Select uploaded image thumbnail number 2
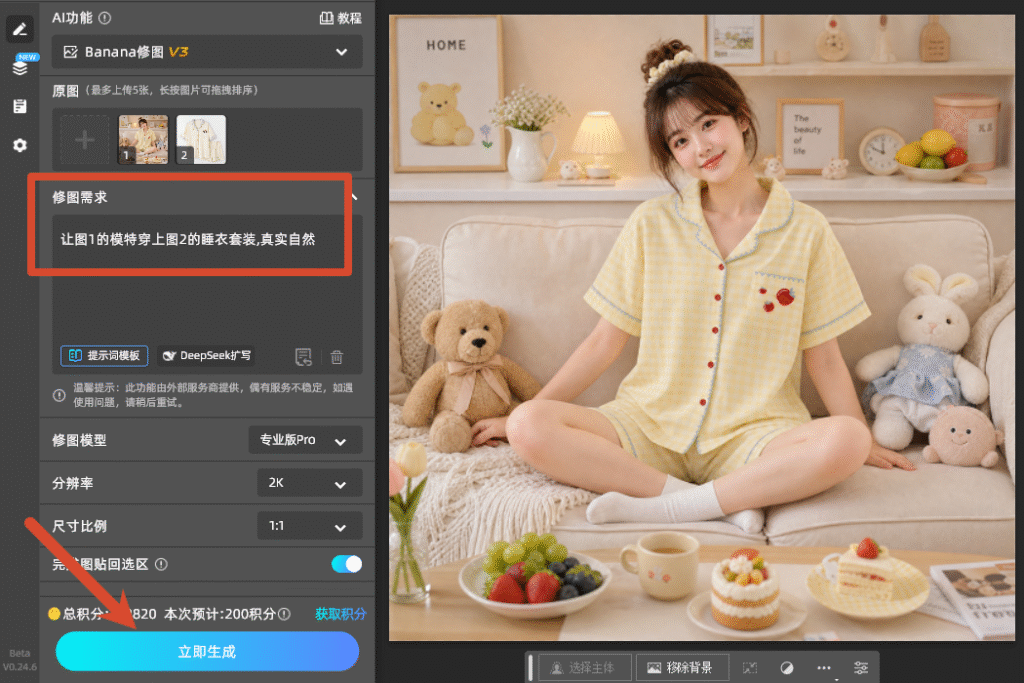The width and height of the screenshot is (1024, 683). pyautogui.click(x=201, y=140)
